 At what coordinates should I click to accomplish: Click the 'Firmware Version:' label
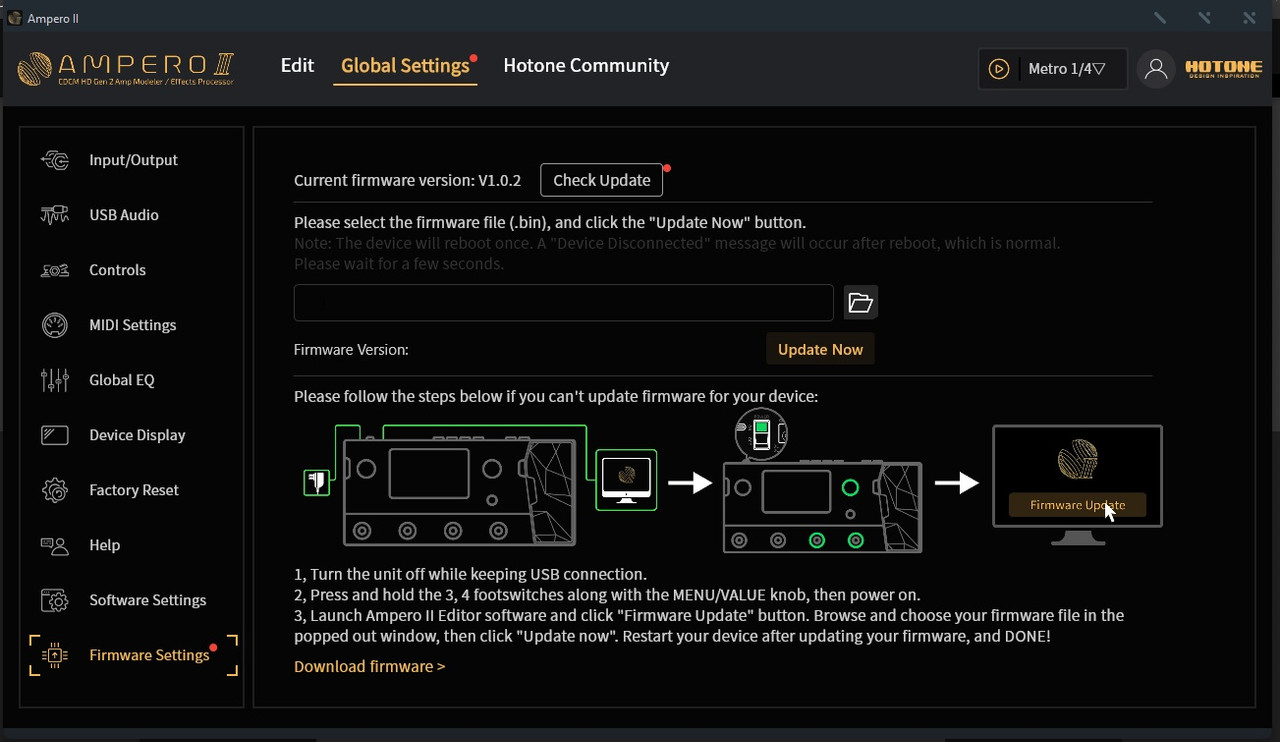pos(351,350)
